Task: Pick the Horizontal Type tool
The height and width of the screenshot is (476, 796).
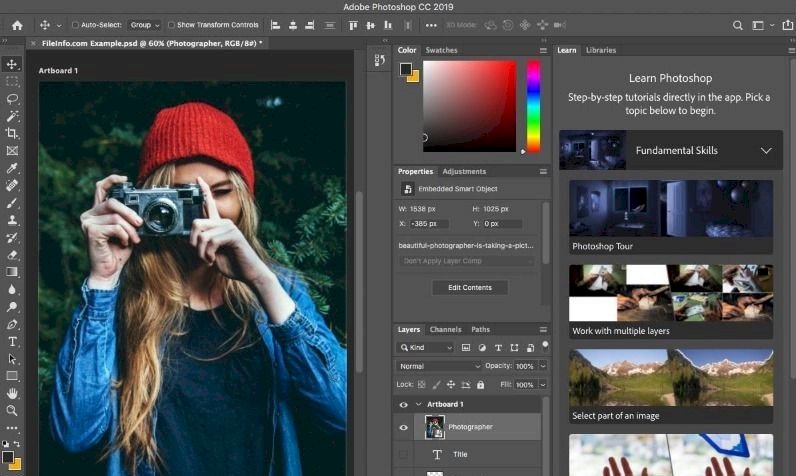Action: [13, 341]
